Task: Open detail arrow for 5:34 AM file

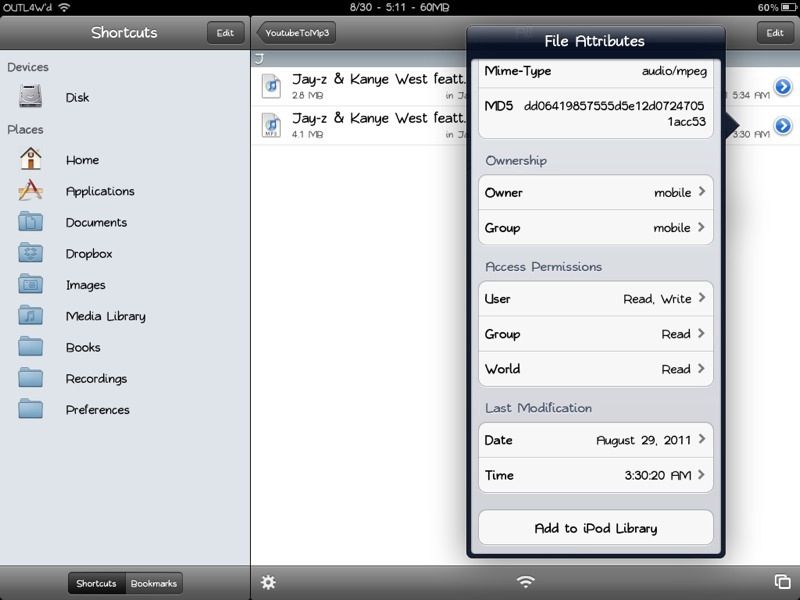Action: tap(783, 87)
